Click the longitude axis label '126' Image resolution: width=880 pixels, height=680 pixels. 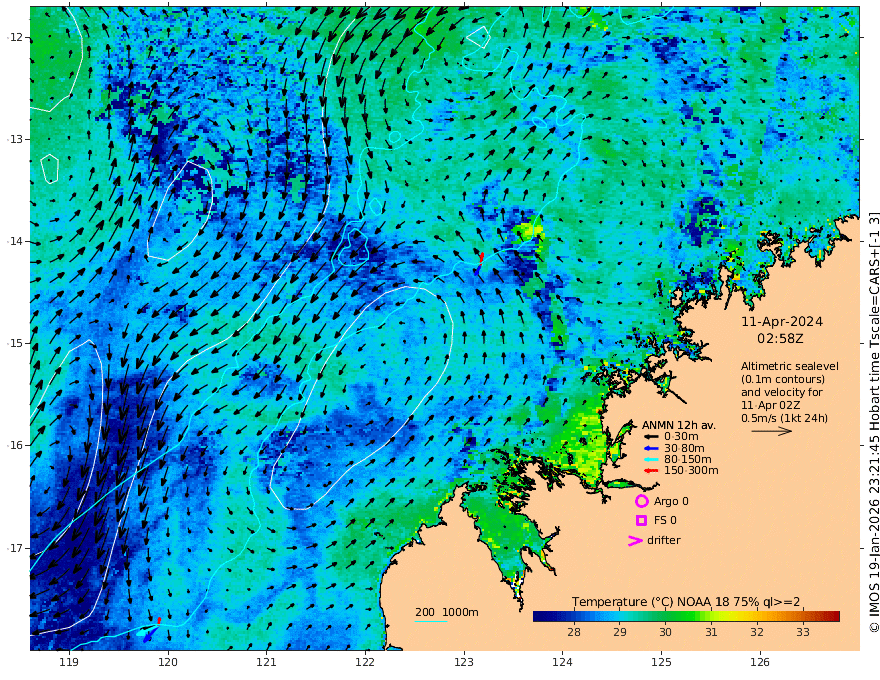click(760, 662)
